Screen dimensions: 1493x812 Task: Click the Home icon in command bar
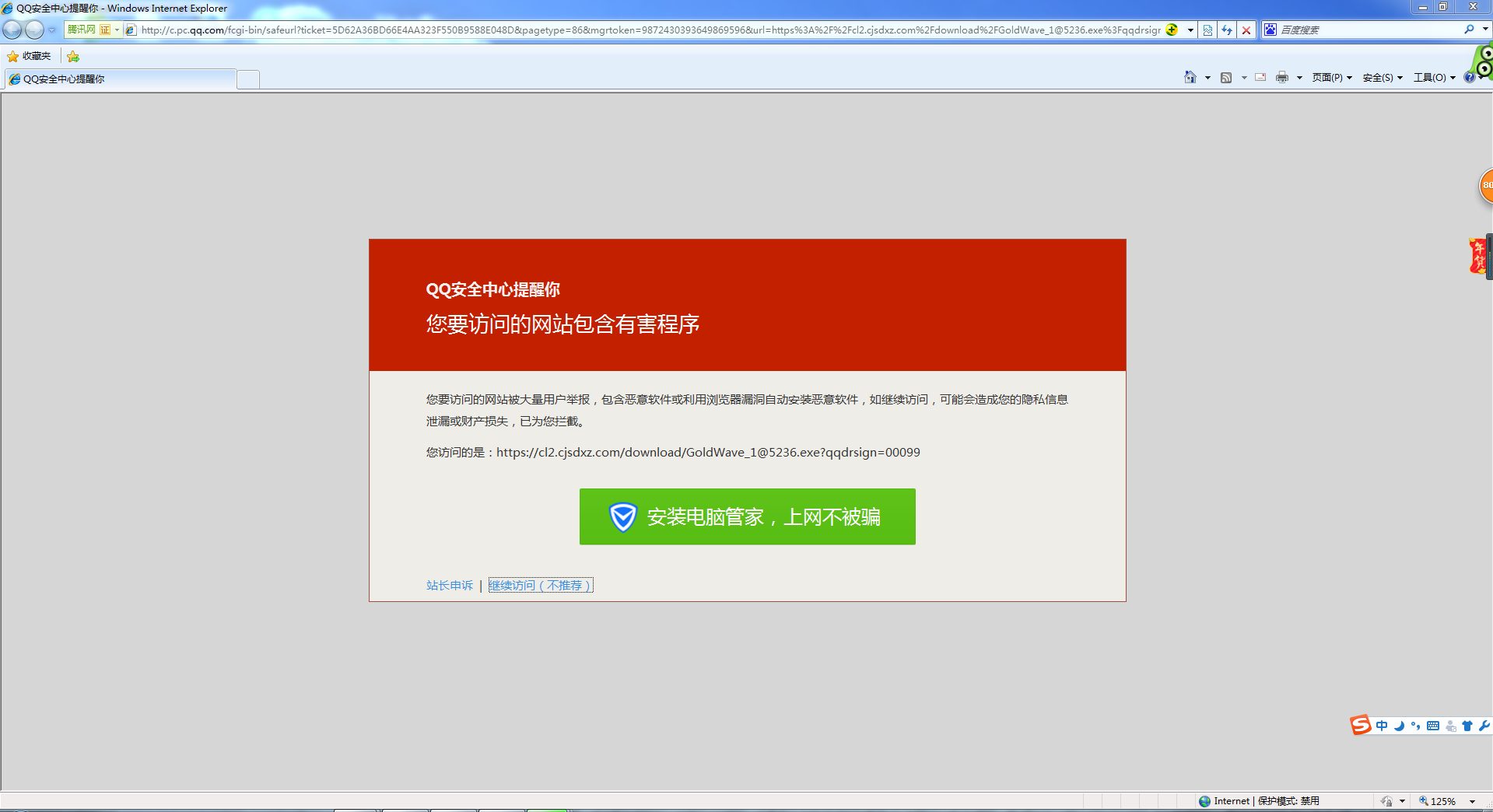[1190, 77]
